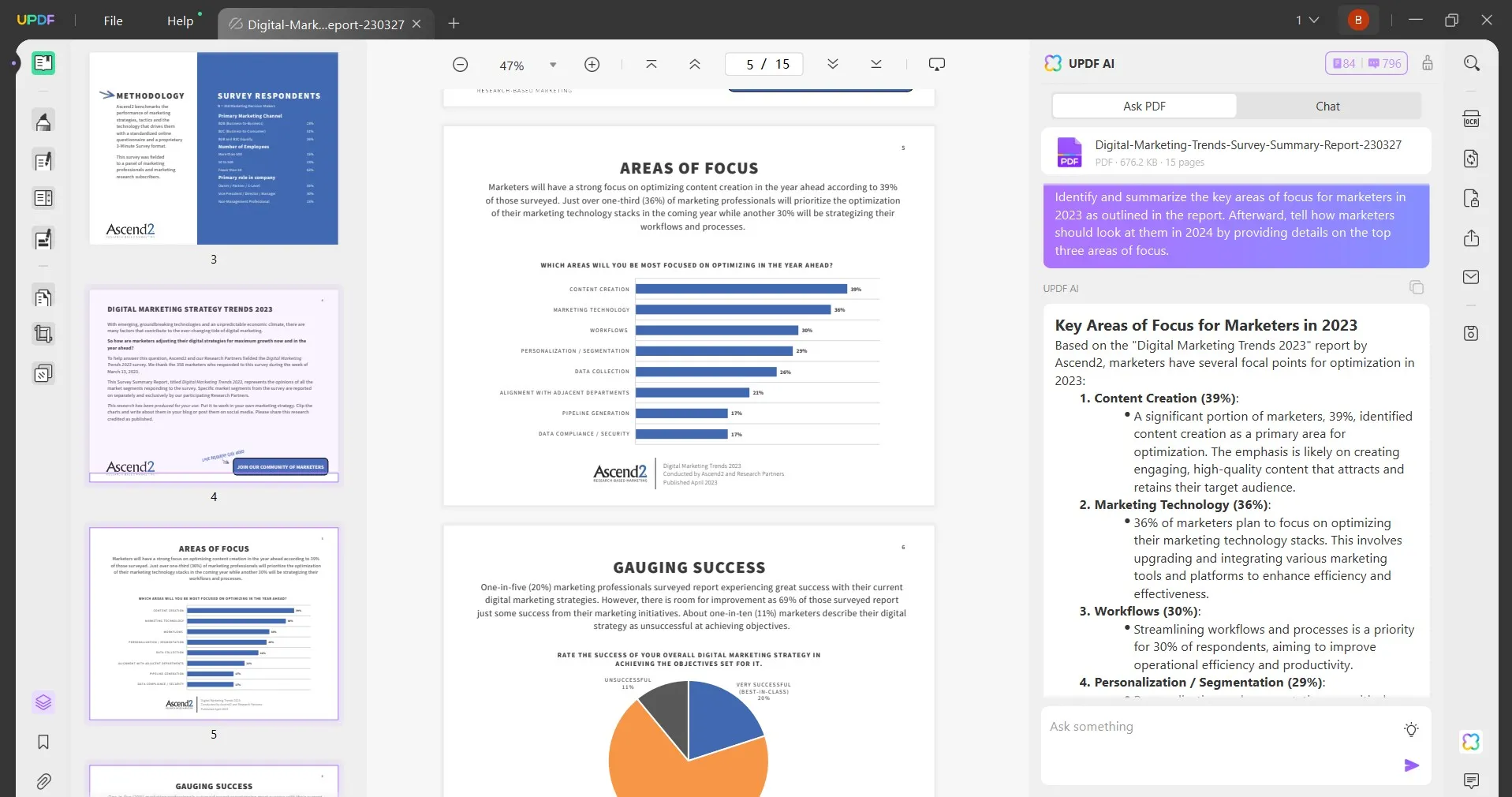This screenshot has height=797, width=1512.
Task: Open the Bookmarks panel
Action: [x=43, y=742]
